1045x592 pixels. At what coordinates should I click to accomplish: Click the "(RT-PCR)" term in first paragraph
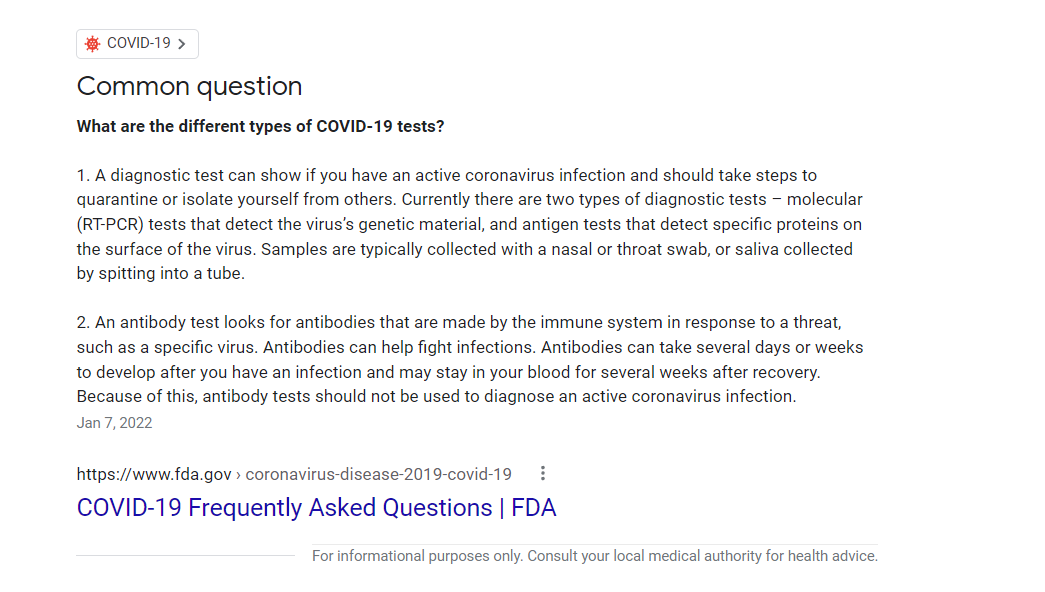pos(110,225)
